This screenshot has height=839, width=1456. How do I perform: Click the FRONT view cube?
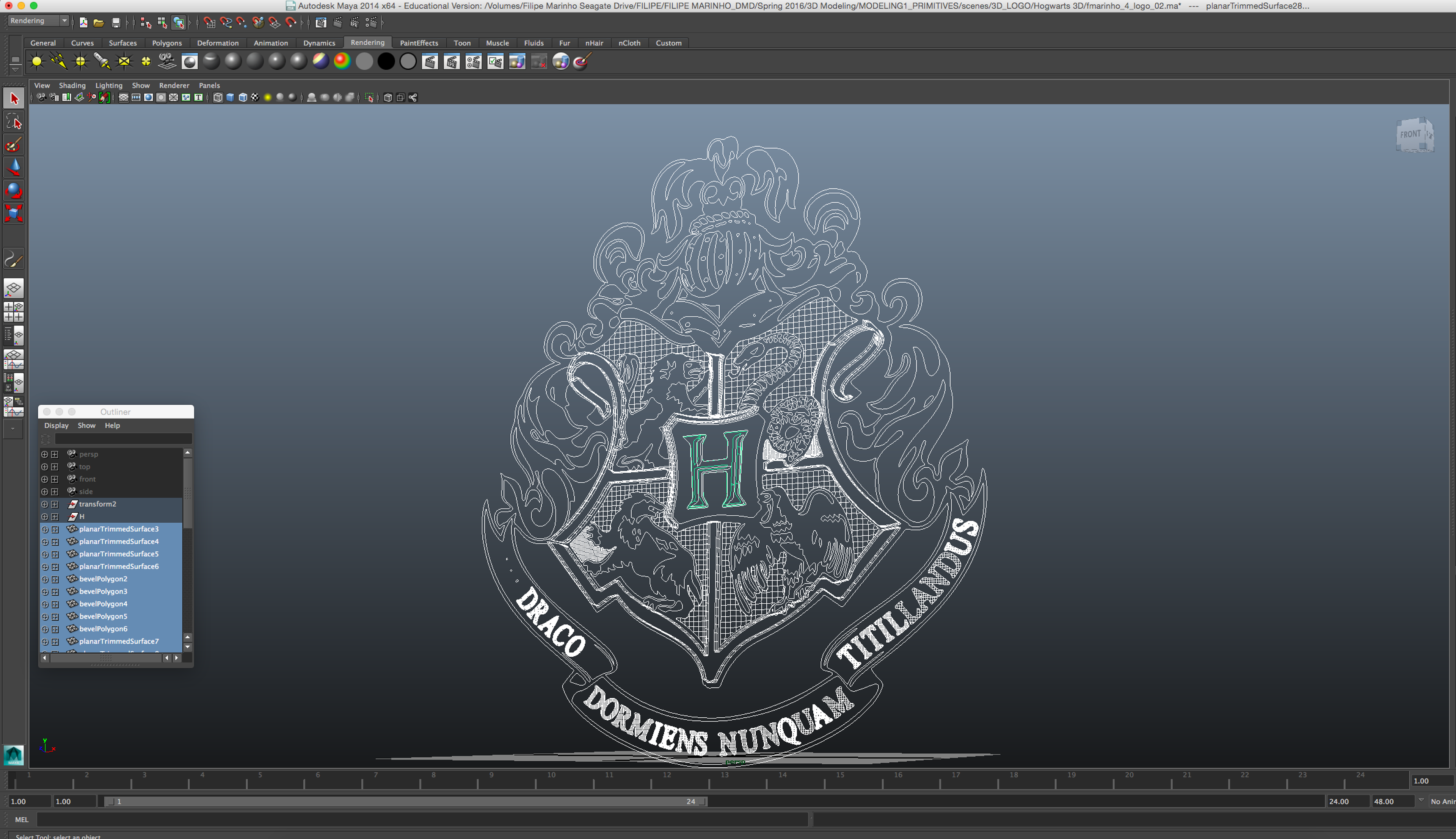point(1411,135)
